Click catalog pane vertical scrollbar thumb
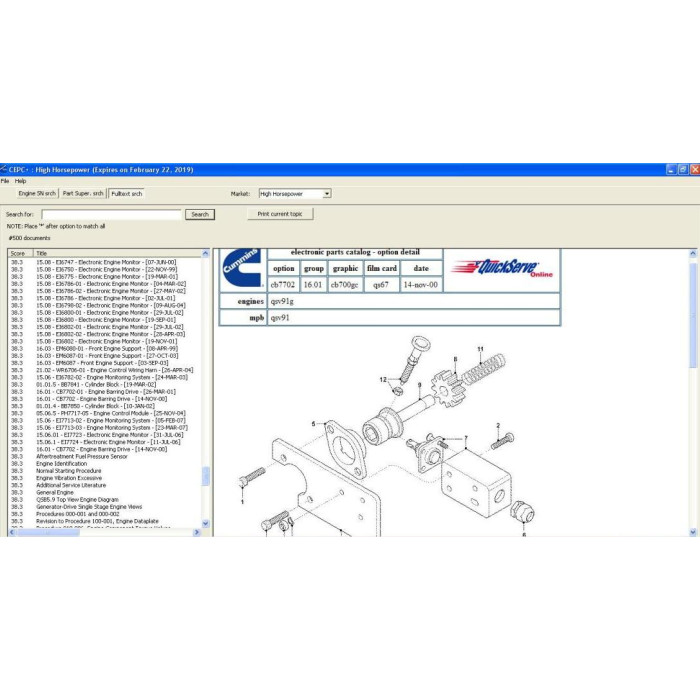Viewport: 700px width, 700px height. [693, 315]
